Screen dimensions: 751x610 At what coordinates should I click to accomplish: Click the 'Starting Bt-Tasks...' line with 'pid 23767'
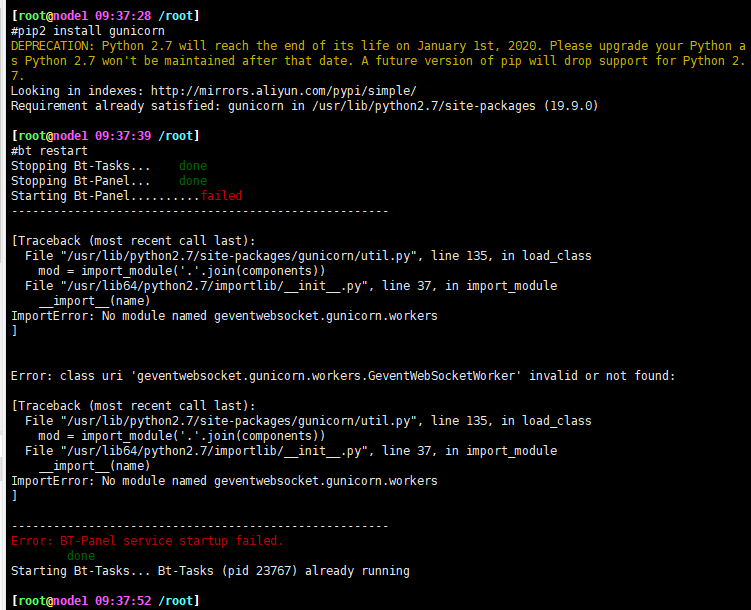[210, 571]
